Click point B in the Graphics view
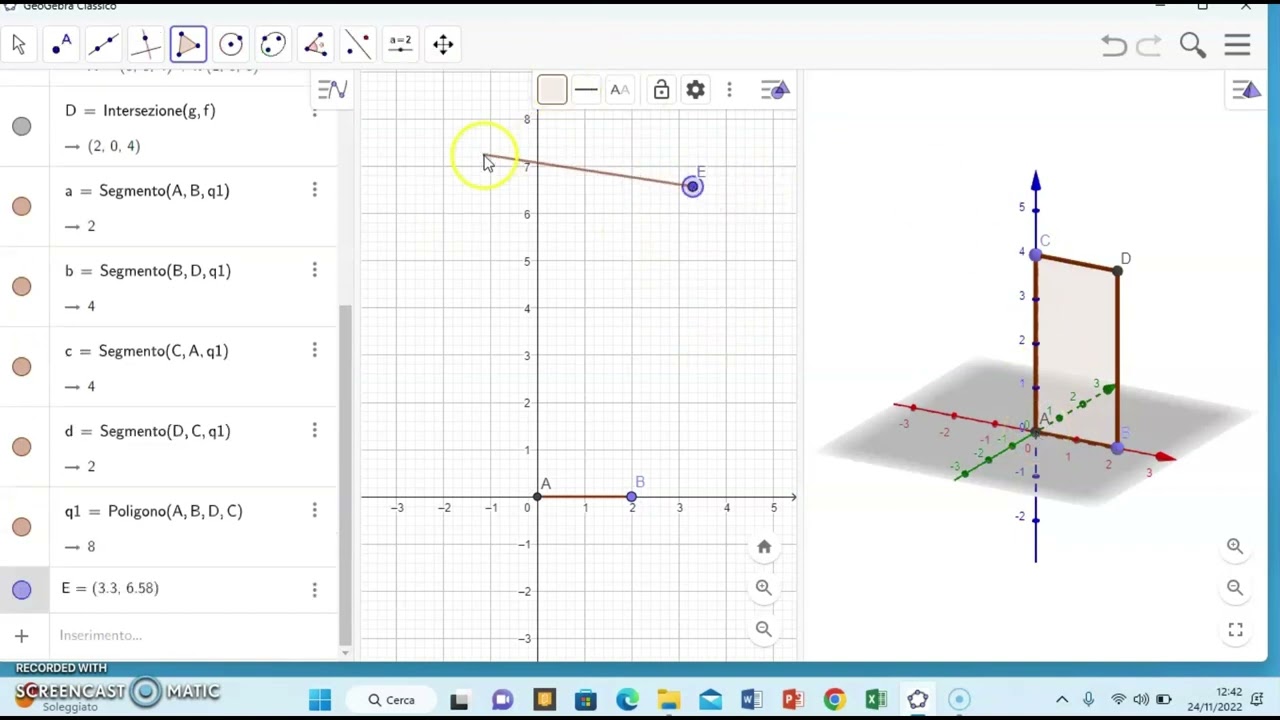The width and height of the screenshot is (1280, 720). (631, 497)
